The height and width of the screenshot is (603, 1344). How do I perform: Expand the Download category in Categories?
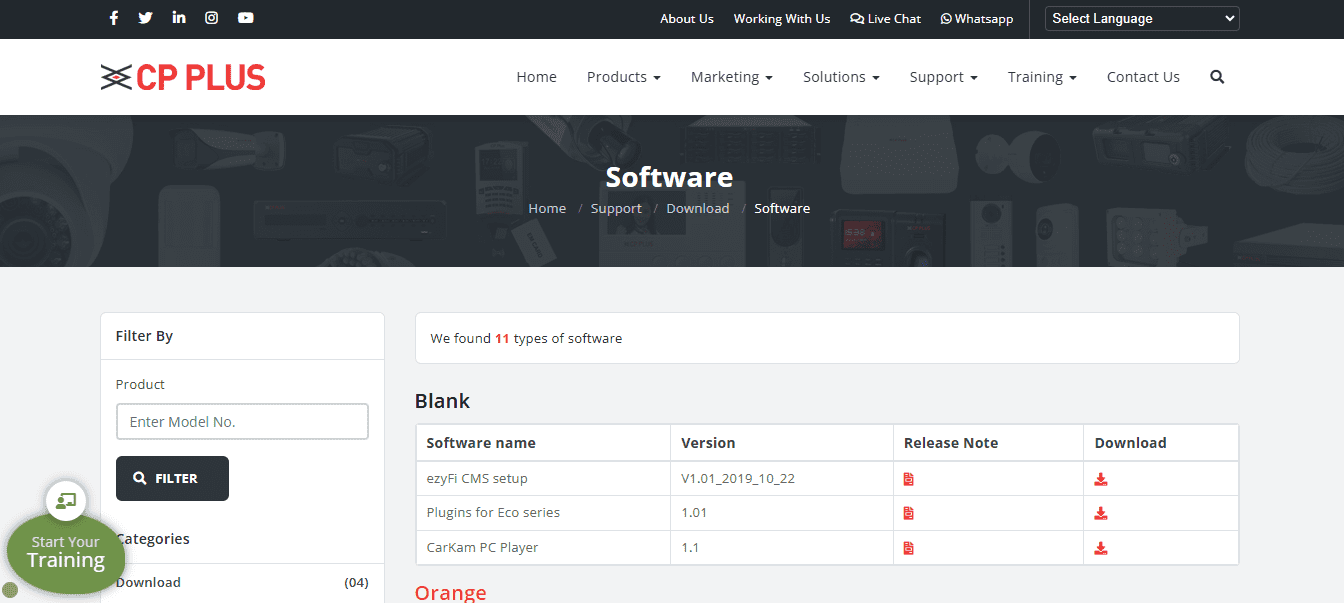148,582
